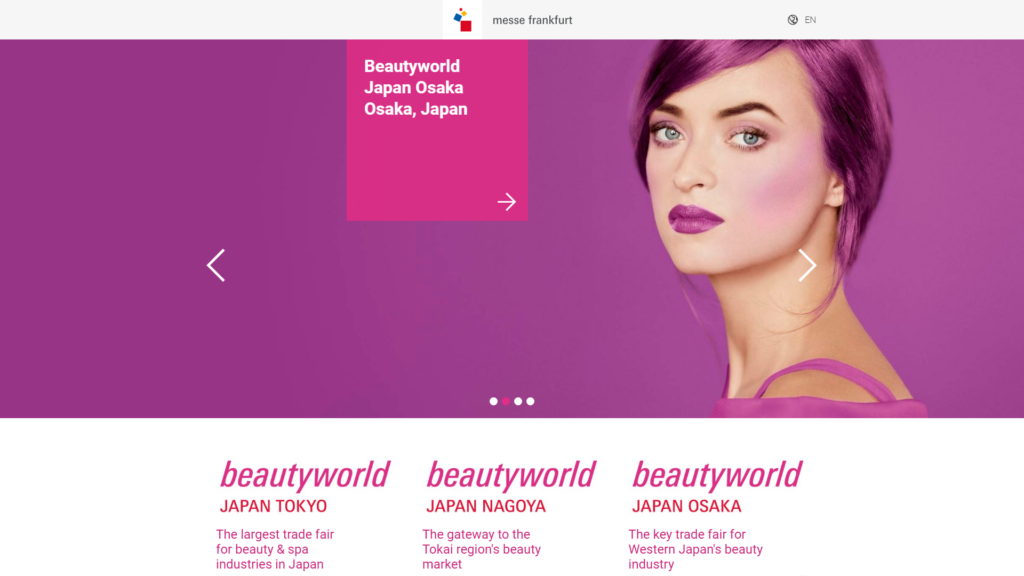Image resolution: width=1024 pixels, height=576 pixels.
Task: Open Beautyworld Japan Osaka via arrow icon
Action: [x=506, y=202]
